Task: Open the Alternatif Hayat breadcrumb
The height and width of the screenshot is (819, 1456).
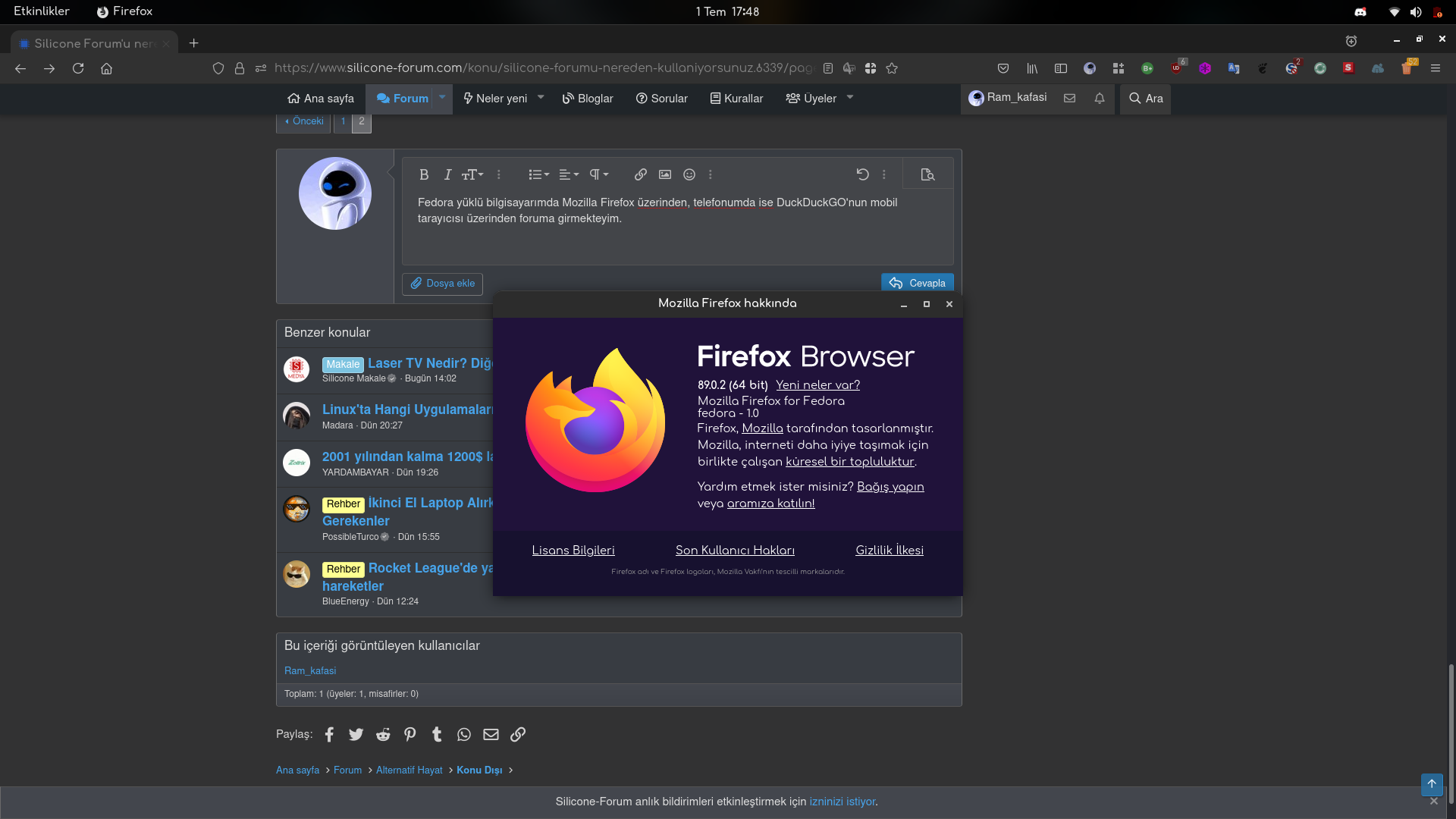Action: point(409,770)
